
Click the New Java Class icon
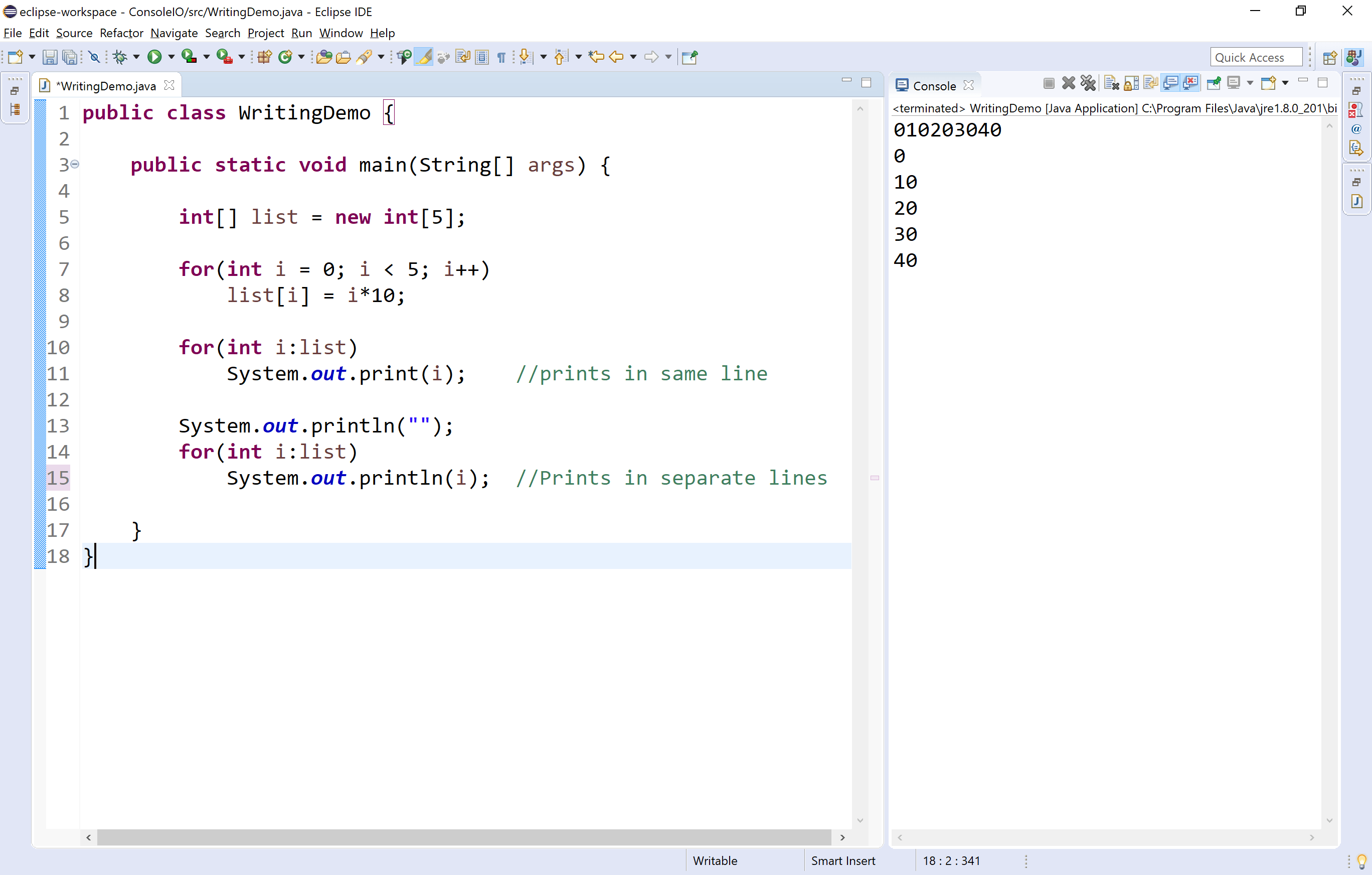(285, 57)
